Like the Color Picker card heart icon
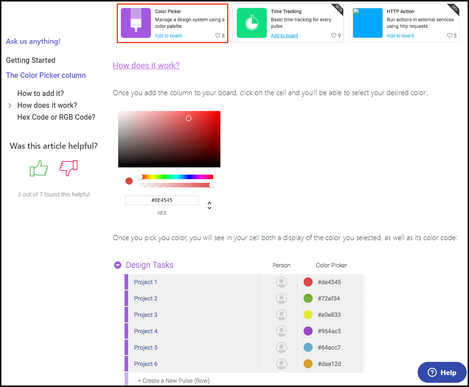 pyautogui.click(x=217, y=35)
